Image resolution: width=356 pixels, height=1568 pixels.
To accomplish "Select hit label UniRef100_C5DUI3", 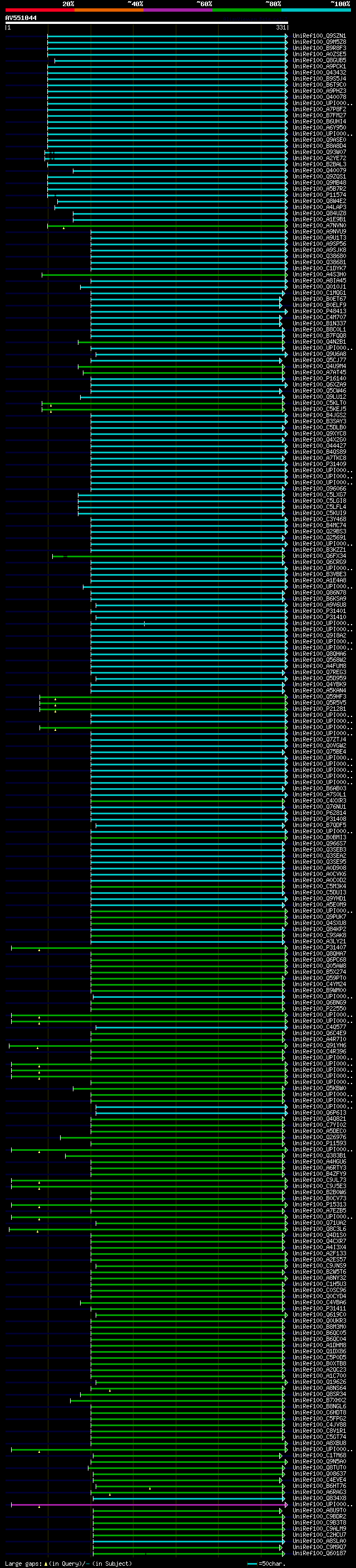I will pos(319,892).
